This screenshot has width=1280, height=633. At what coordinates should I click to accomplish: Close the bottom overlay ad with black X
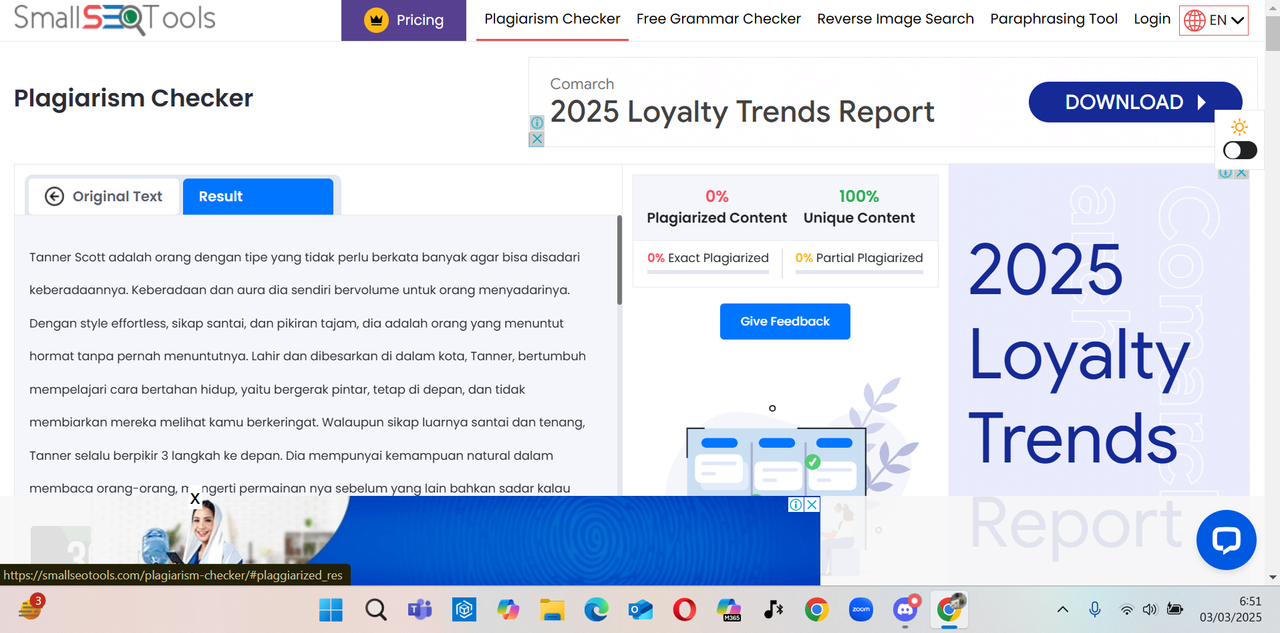(195, 498)
